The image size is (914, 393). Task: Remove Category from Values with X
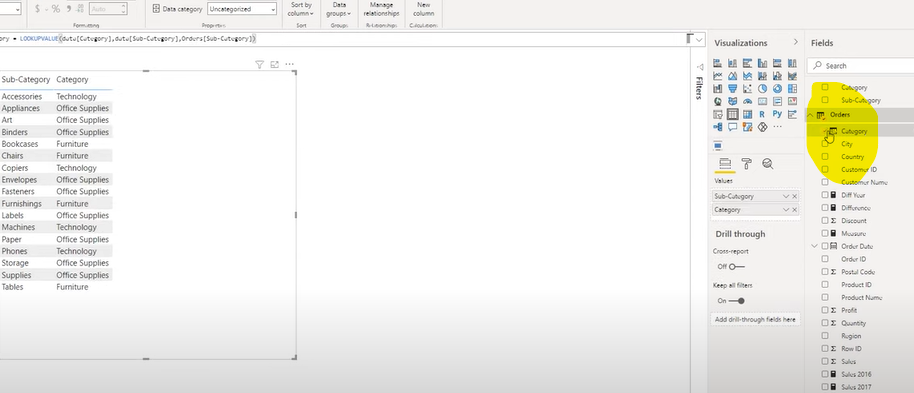point(795,210)
